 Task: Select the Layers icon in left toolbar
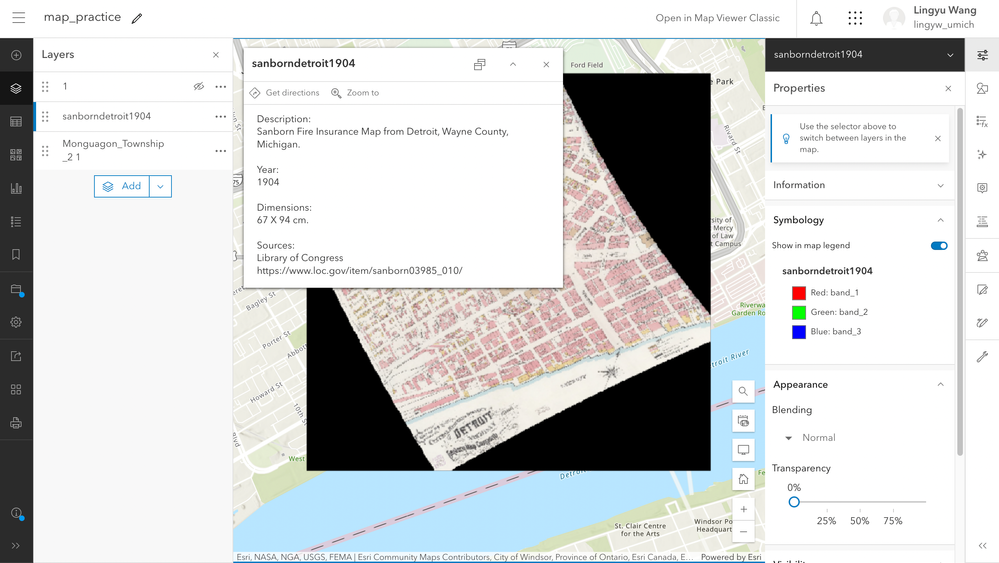click(17, 89)
